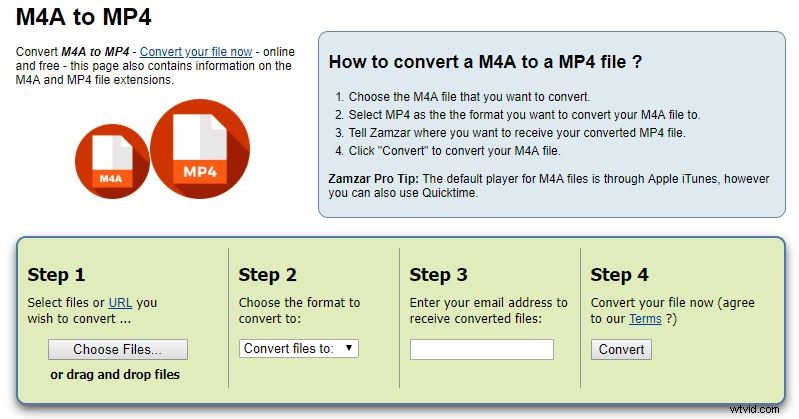Click the 'Step 1' heading
This screenshot has width=799, height=419.
[x=56, y=275]
